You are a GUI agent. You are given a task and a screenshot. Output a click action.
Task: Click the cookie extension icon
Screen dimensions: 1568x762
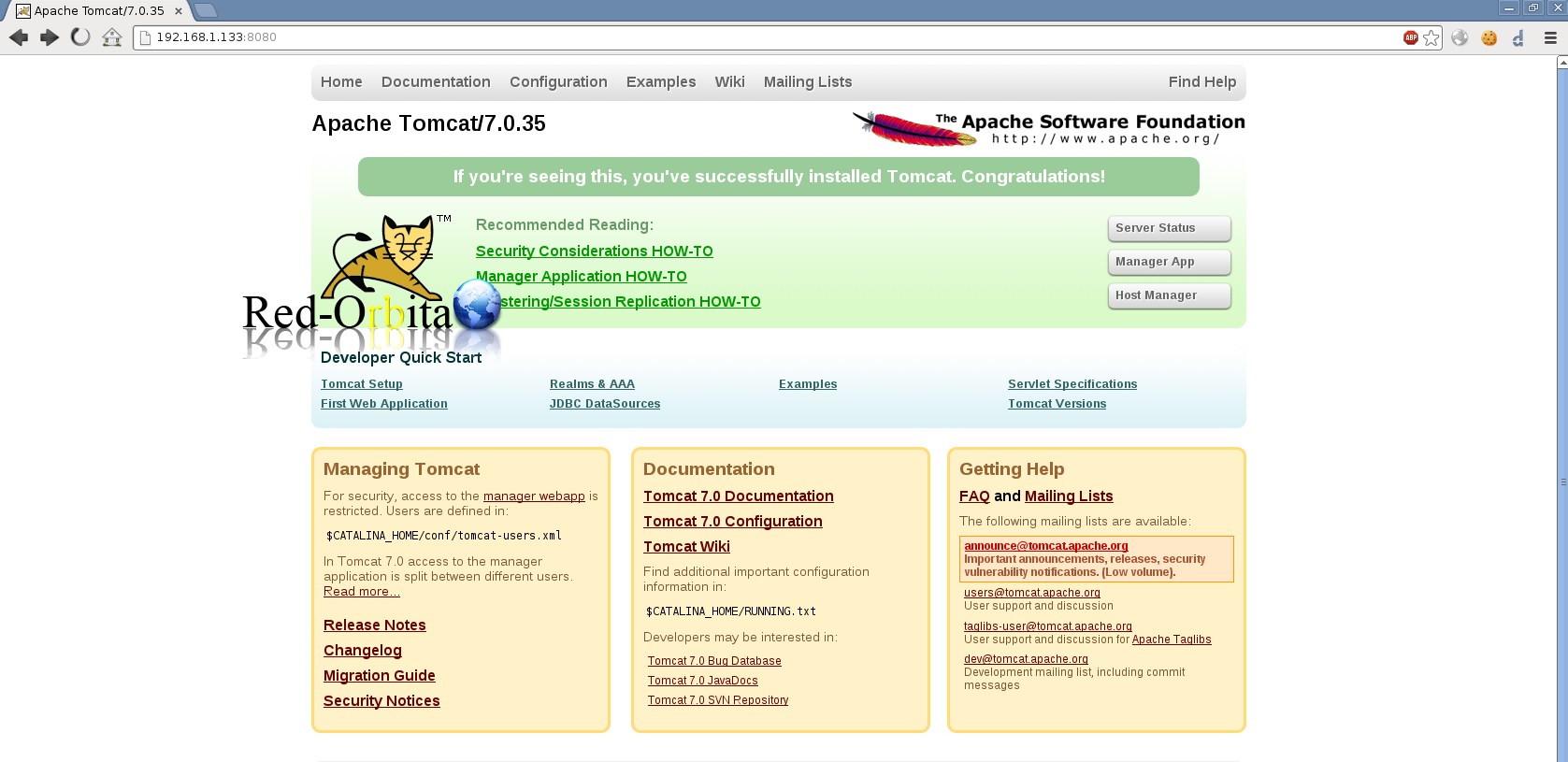coord(1489,37)
